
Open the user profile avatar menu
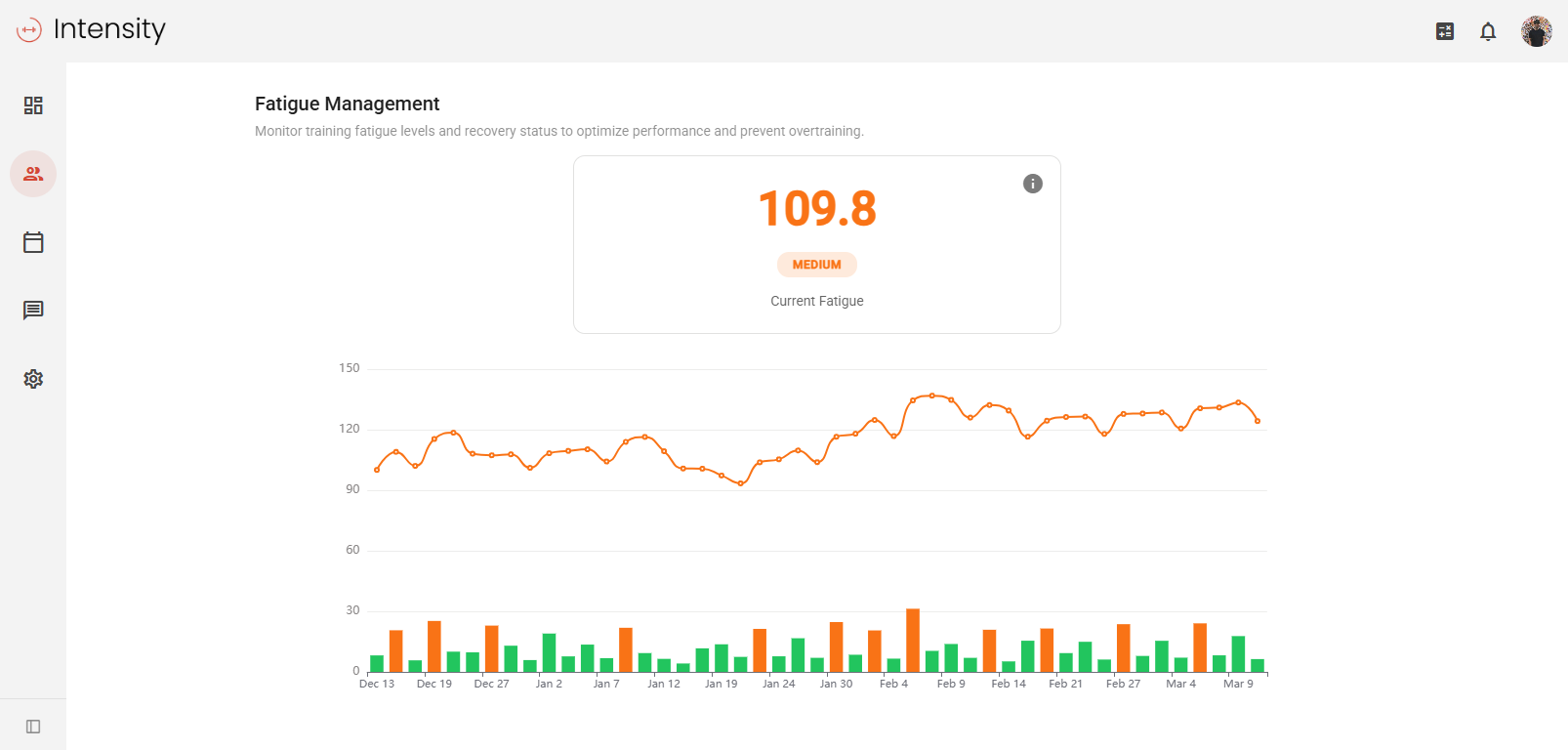pyautogui.click(x=1536, y=31)
